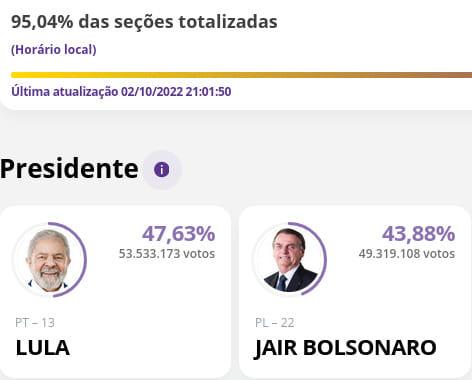Click the Horário local label
The height and width of the screenshot is (380, 472).
(x=54, y=50)
